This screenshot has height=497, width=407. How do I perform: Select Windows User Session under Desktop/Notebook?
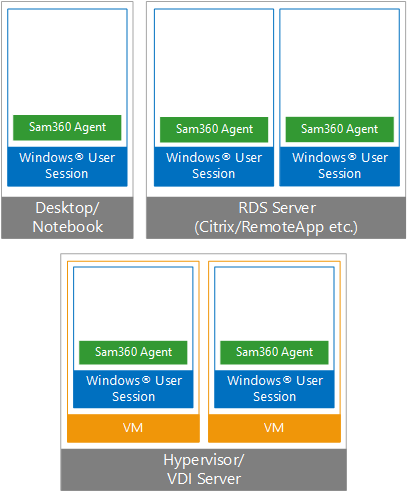pos(67,166)
